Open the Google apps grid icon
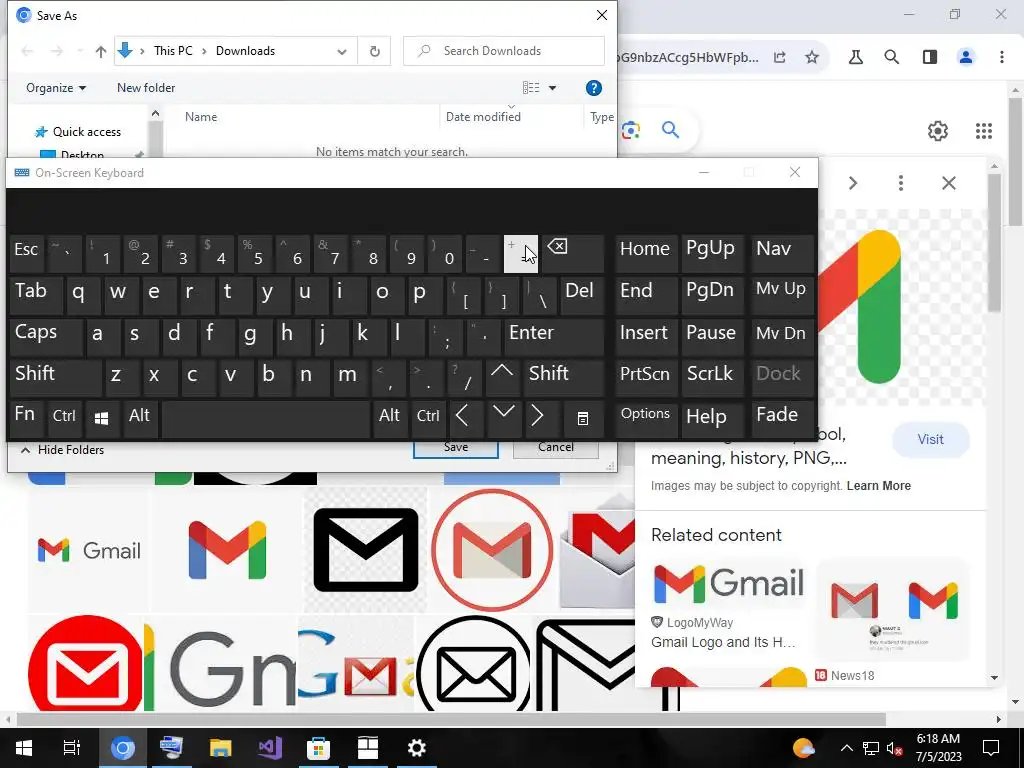Image resolution: width=1024 pixels, height=768 pixels. point(984,131)
